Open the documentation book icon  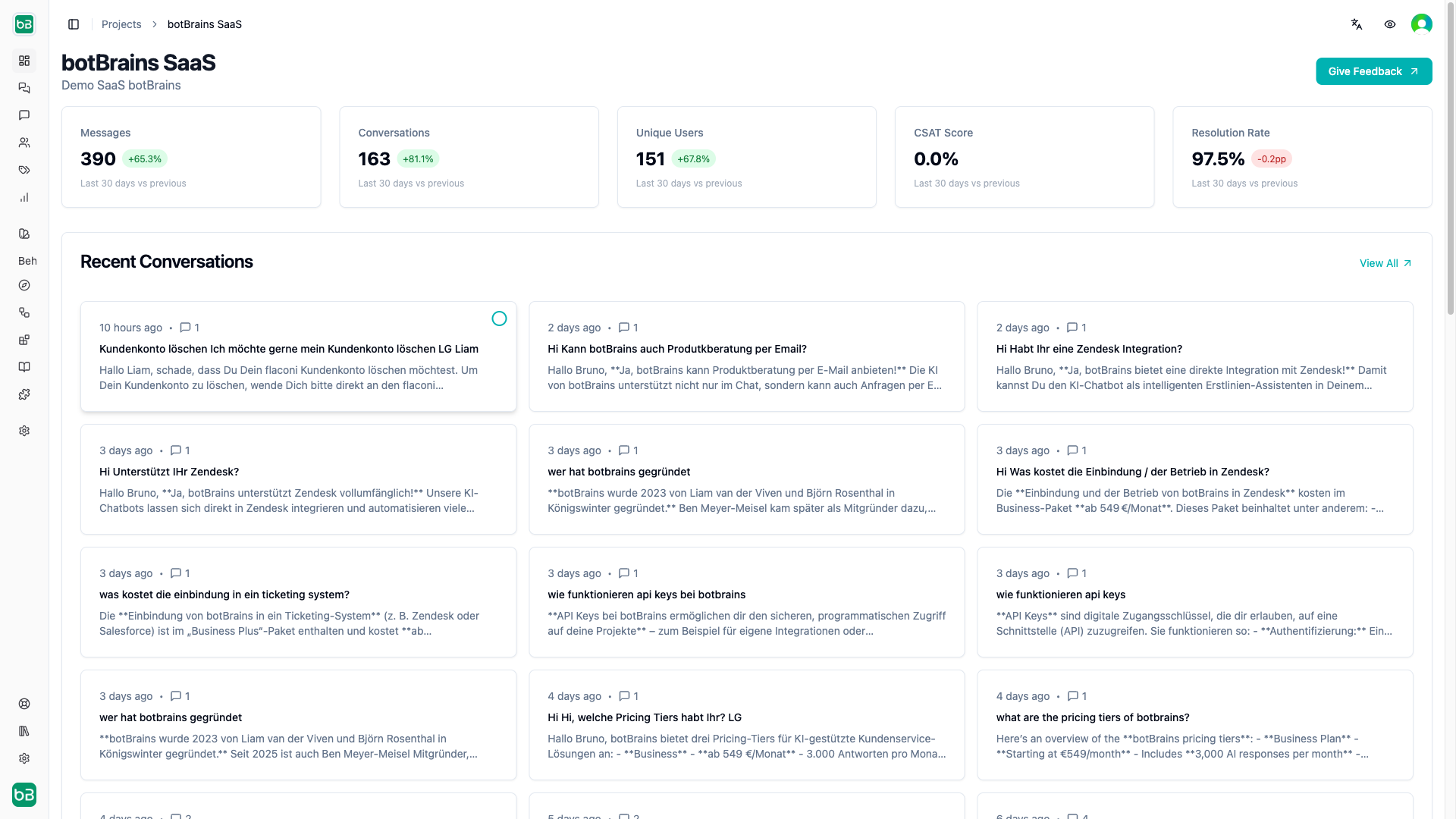tap(24, 367)
